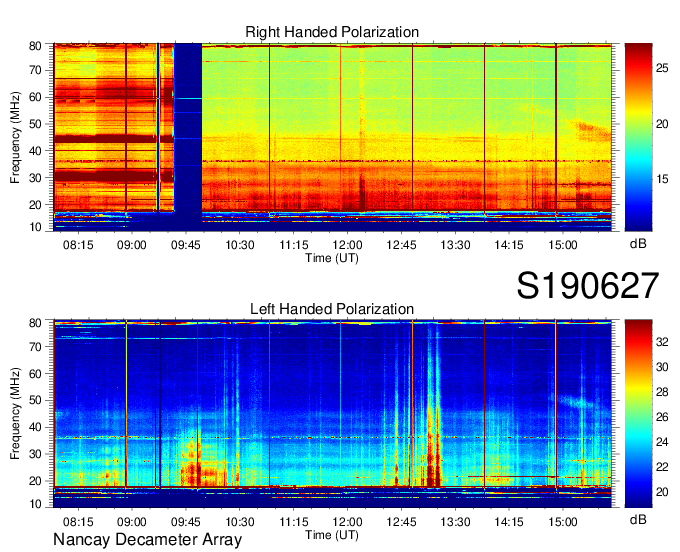
Task: Click "Time (UT)" label under the top plot
Action: pos(332,258)
